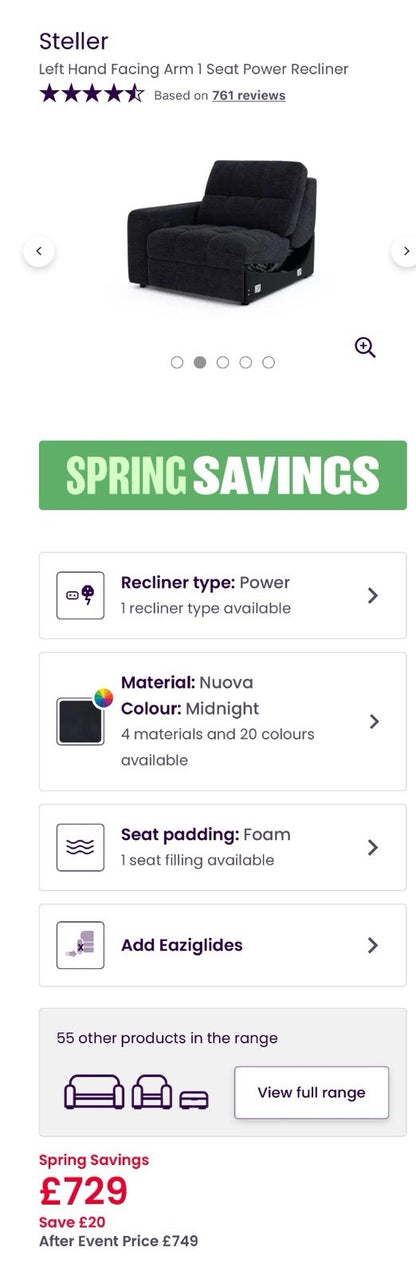Image resolution: width=416 pixels, height=1275 pixels.
Task: Click the product range sofa icons
Action: [x=136, y=1092]
